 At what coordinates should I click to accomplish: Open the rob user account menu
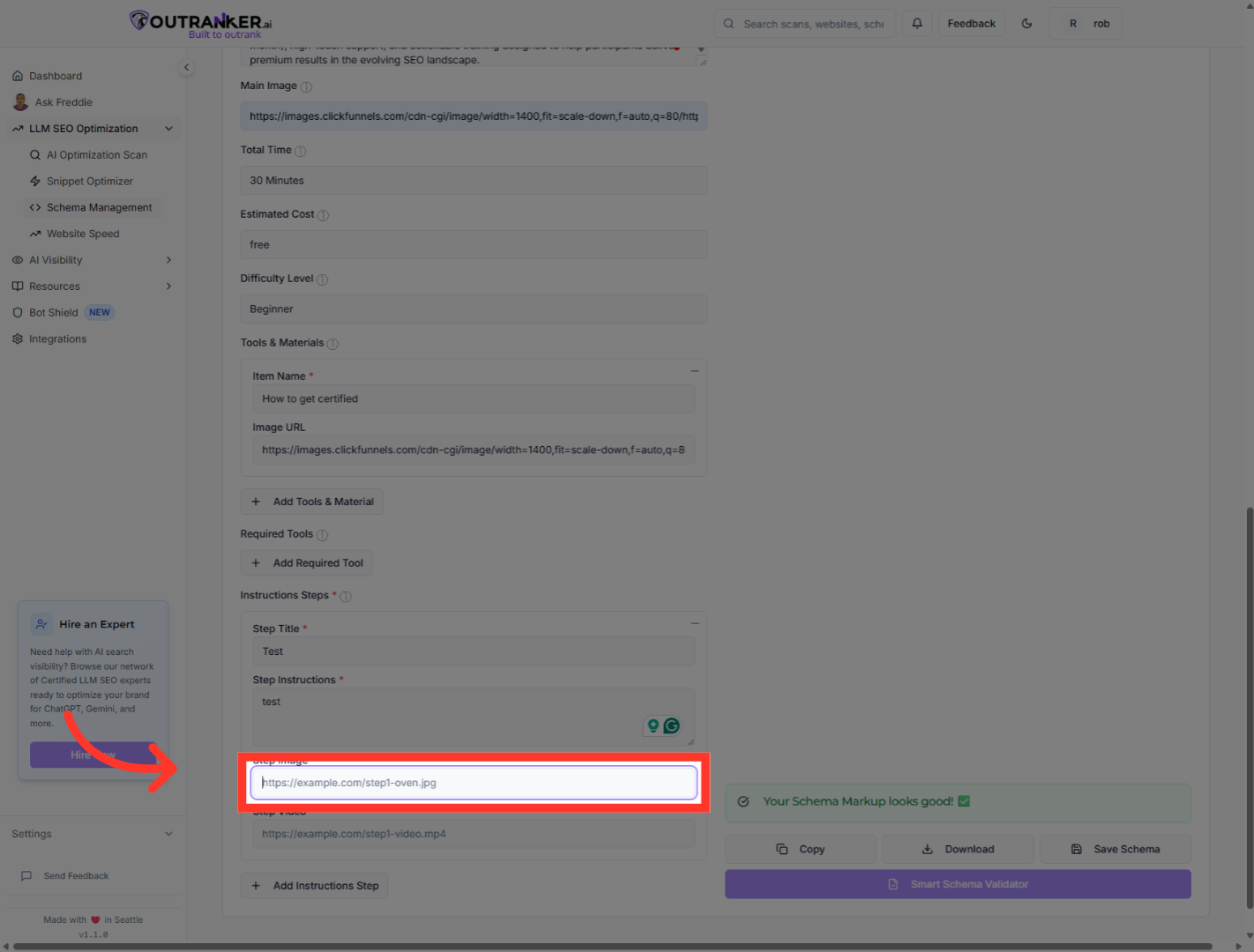pyautogui.click(x=1086, y=24)
